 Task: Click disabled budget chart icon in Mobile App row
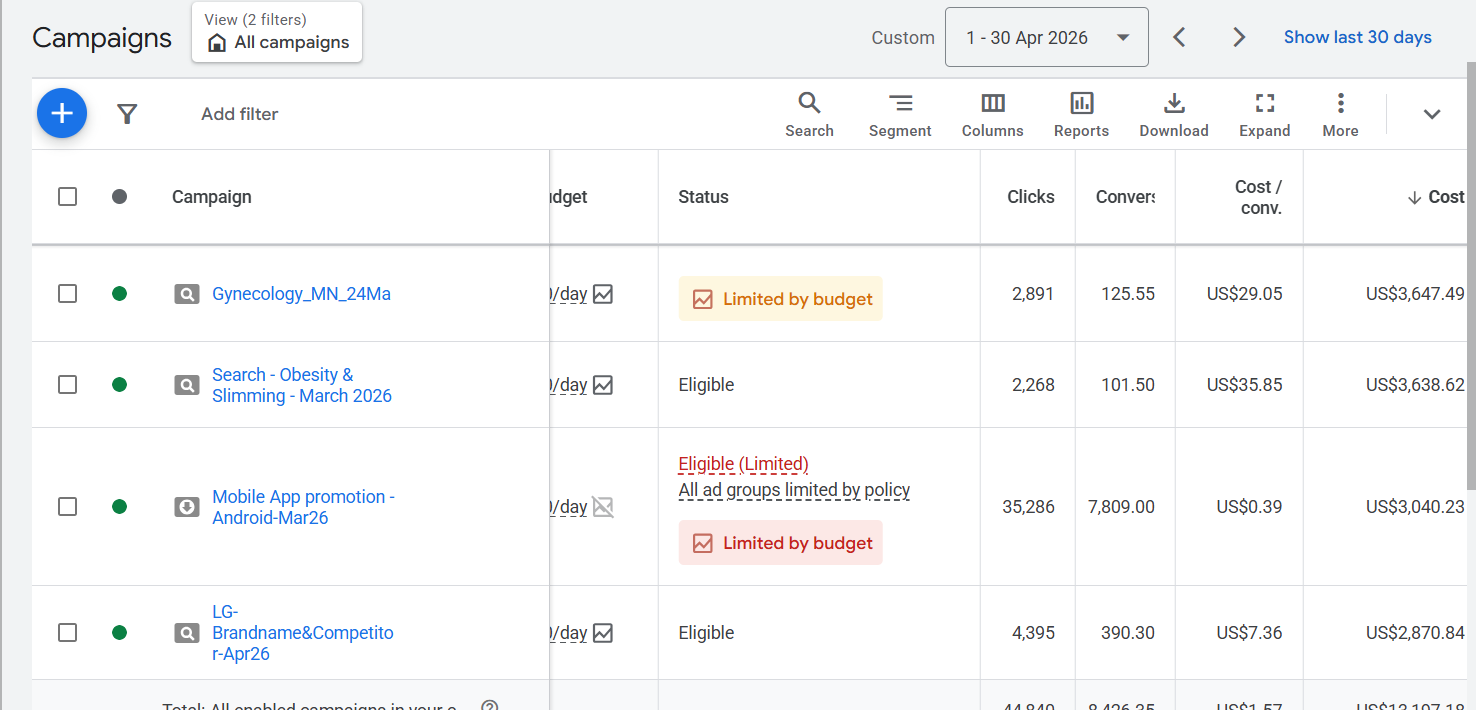coord(602,507)
